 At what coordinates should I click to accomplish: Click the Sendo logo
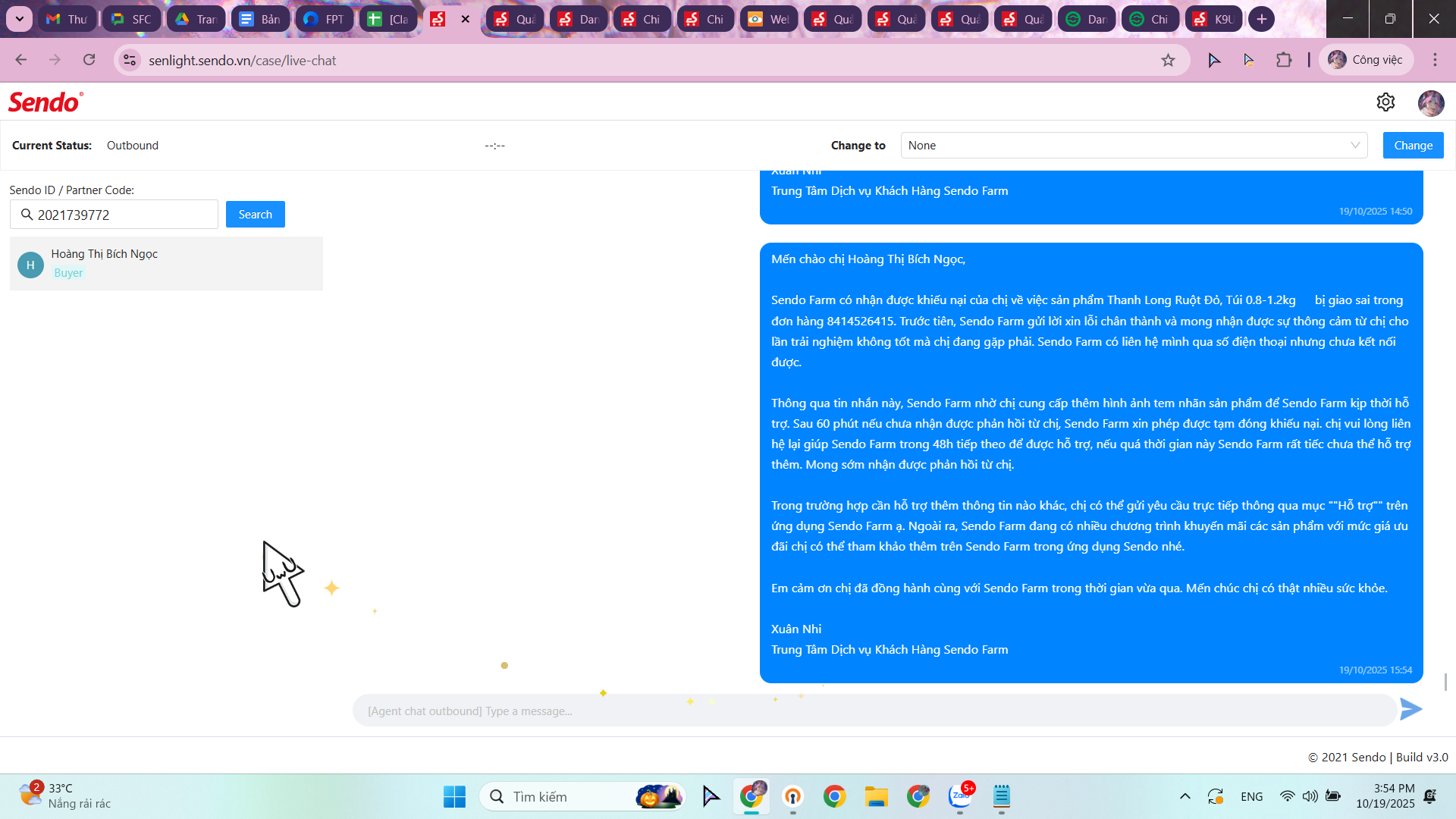(x=45, y=102)
